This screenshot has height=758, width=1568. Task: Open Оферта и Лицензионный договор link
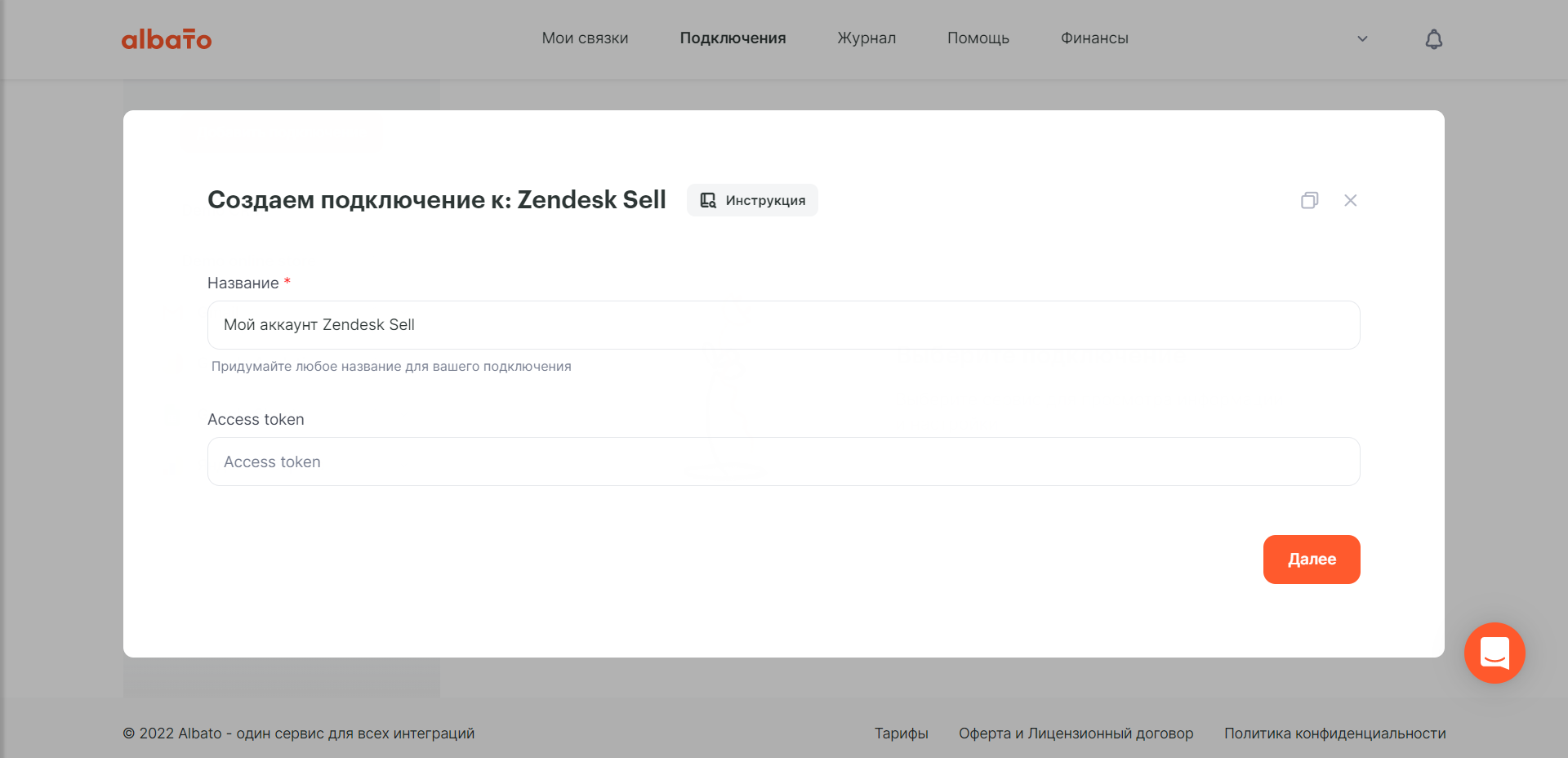coord(1076,733)
